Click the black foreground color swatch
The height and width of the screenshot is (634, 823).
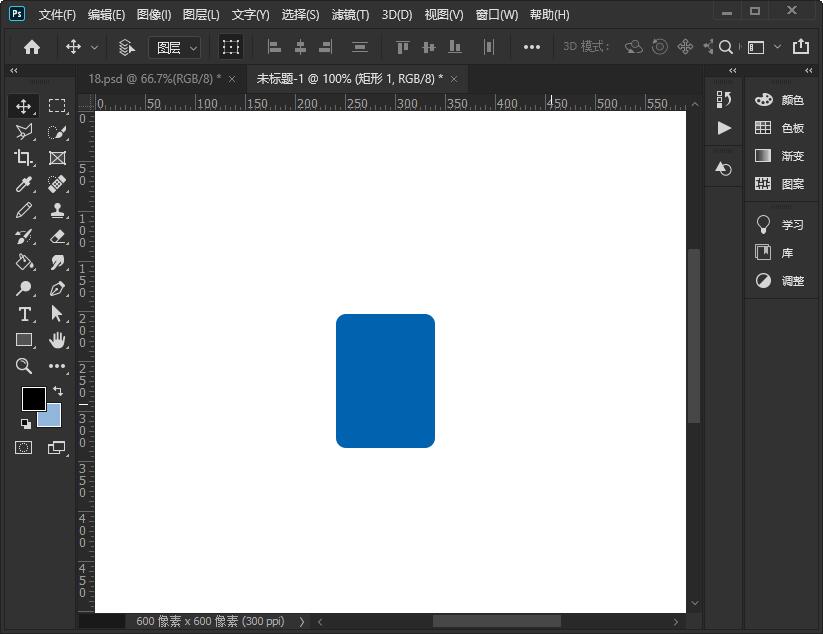33,398
